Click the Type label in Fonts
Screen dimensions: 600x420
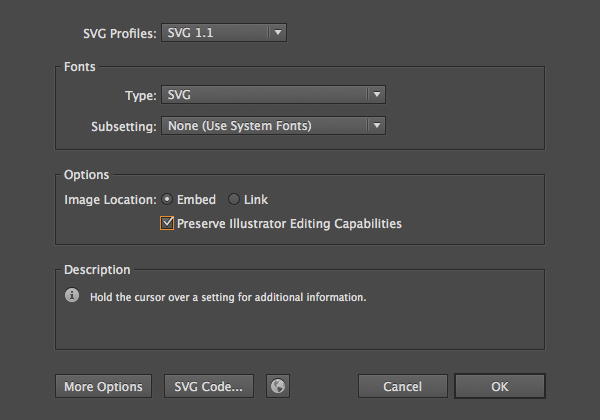(140, 96)
